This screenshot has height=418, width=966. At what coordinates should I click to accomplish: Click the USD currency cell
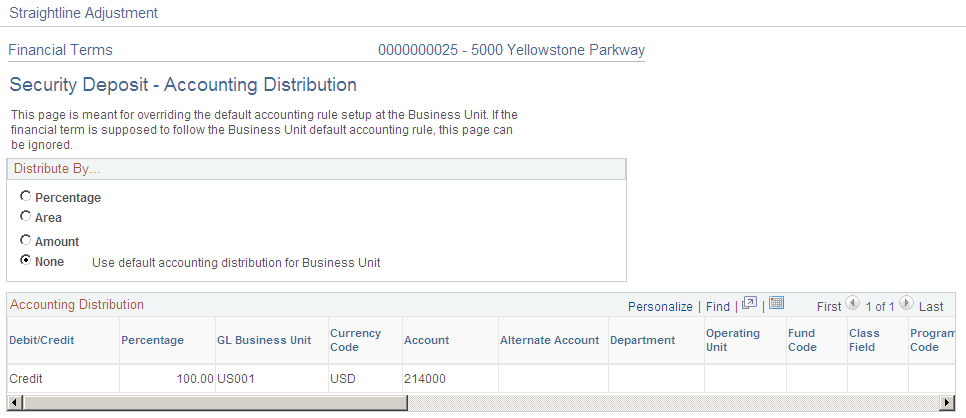coord(343,379)
